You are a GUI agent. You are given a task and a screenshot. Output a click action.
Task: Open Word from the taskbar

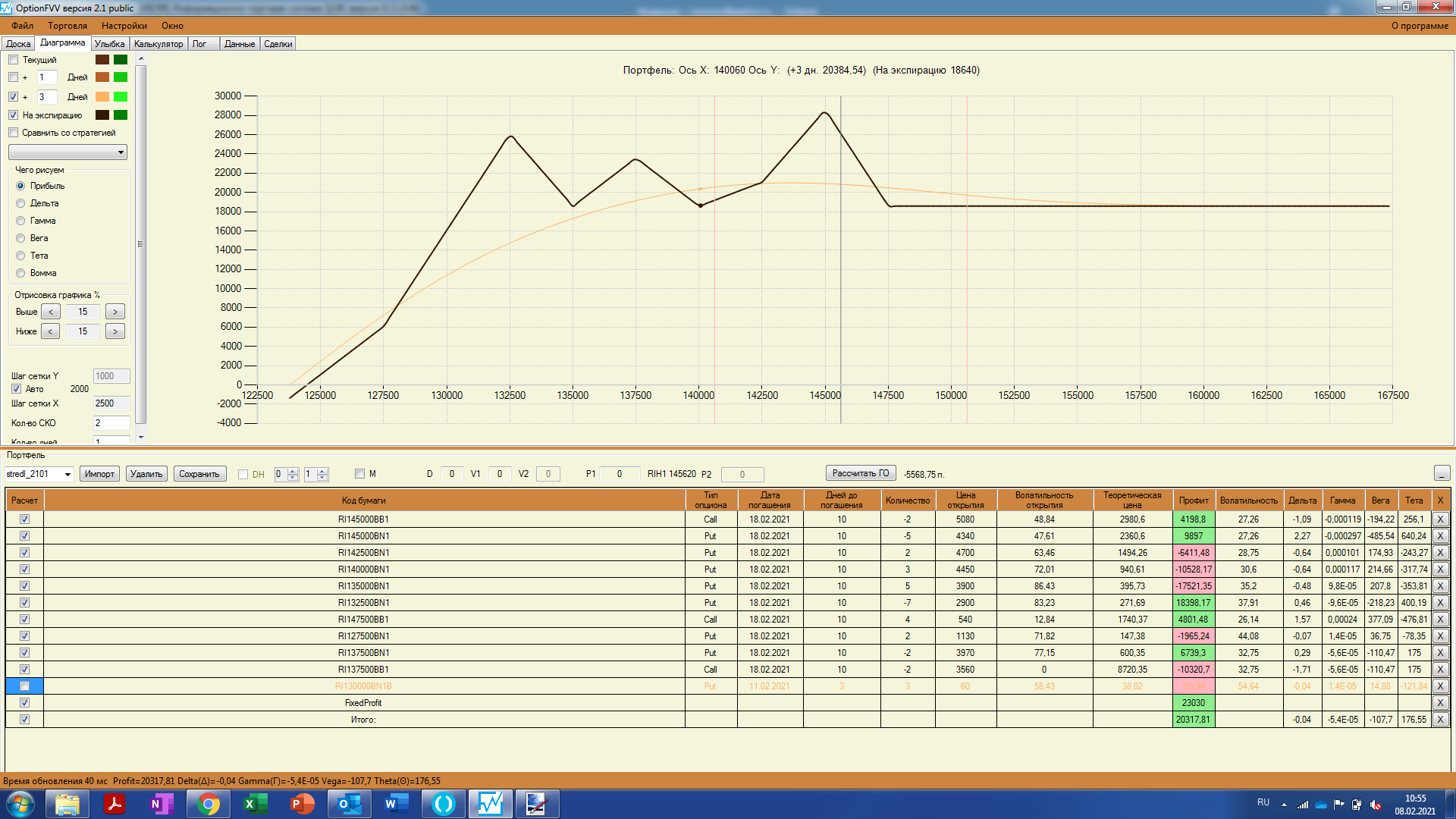pos(397,804)
